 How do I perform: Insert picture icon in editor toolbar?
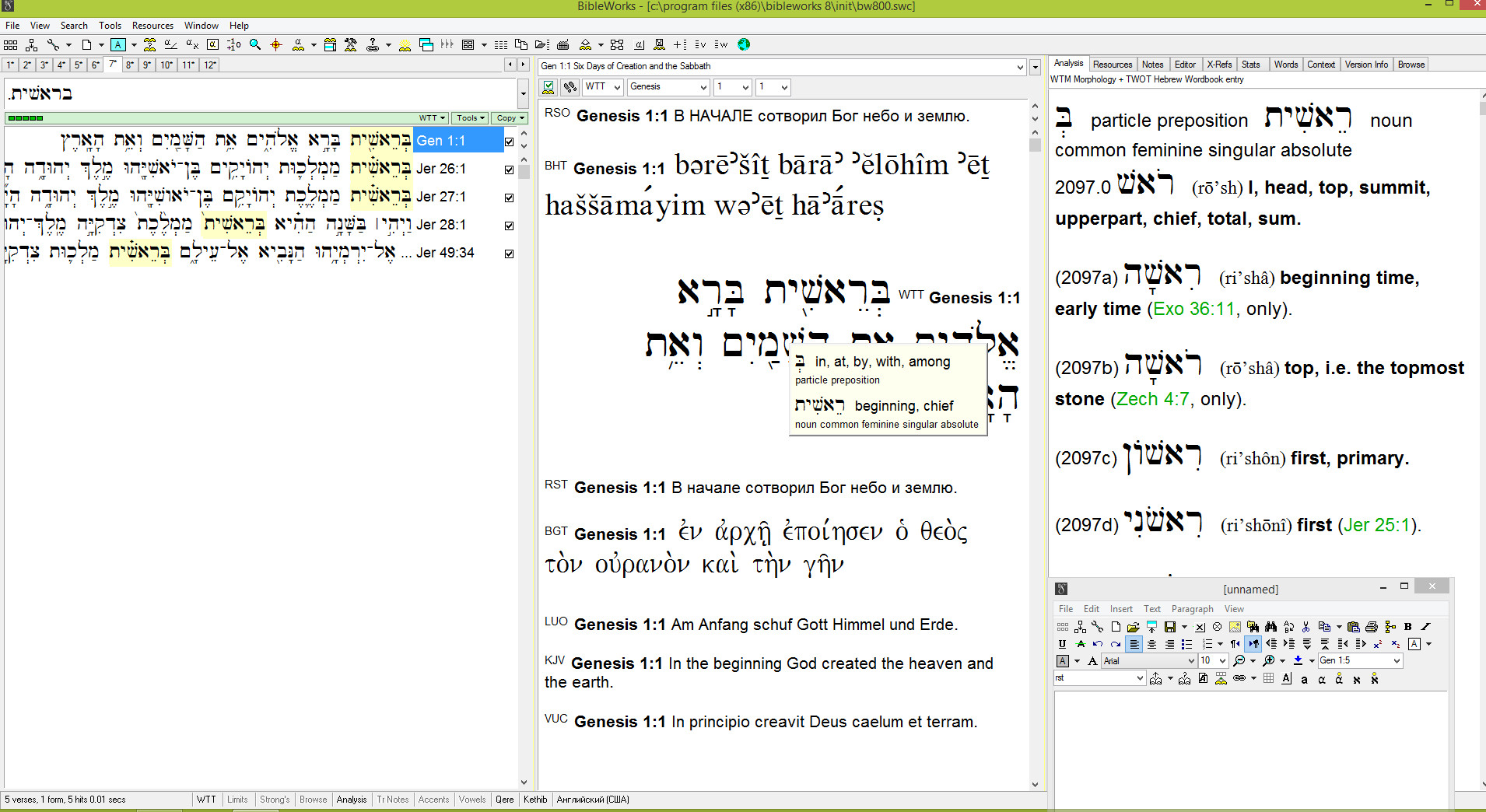click(x=1235, y=627)
